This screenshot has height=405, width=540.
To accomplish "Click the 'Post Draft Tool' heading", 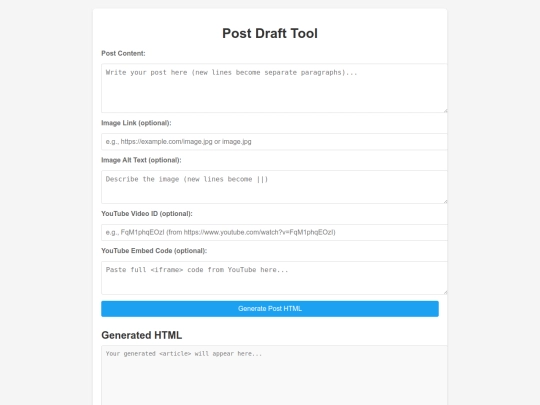I will tap(270, 33).
